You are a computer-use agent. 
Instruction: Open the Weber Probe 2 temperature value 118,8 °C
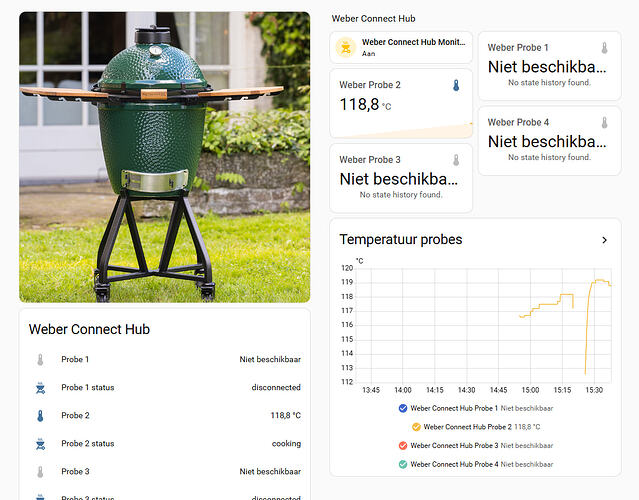(365, 105)
